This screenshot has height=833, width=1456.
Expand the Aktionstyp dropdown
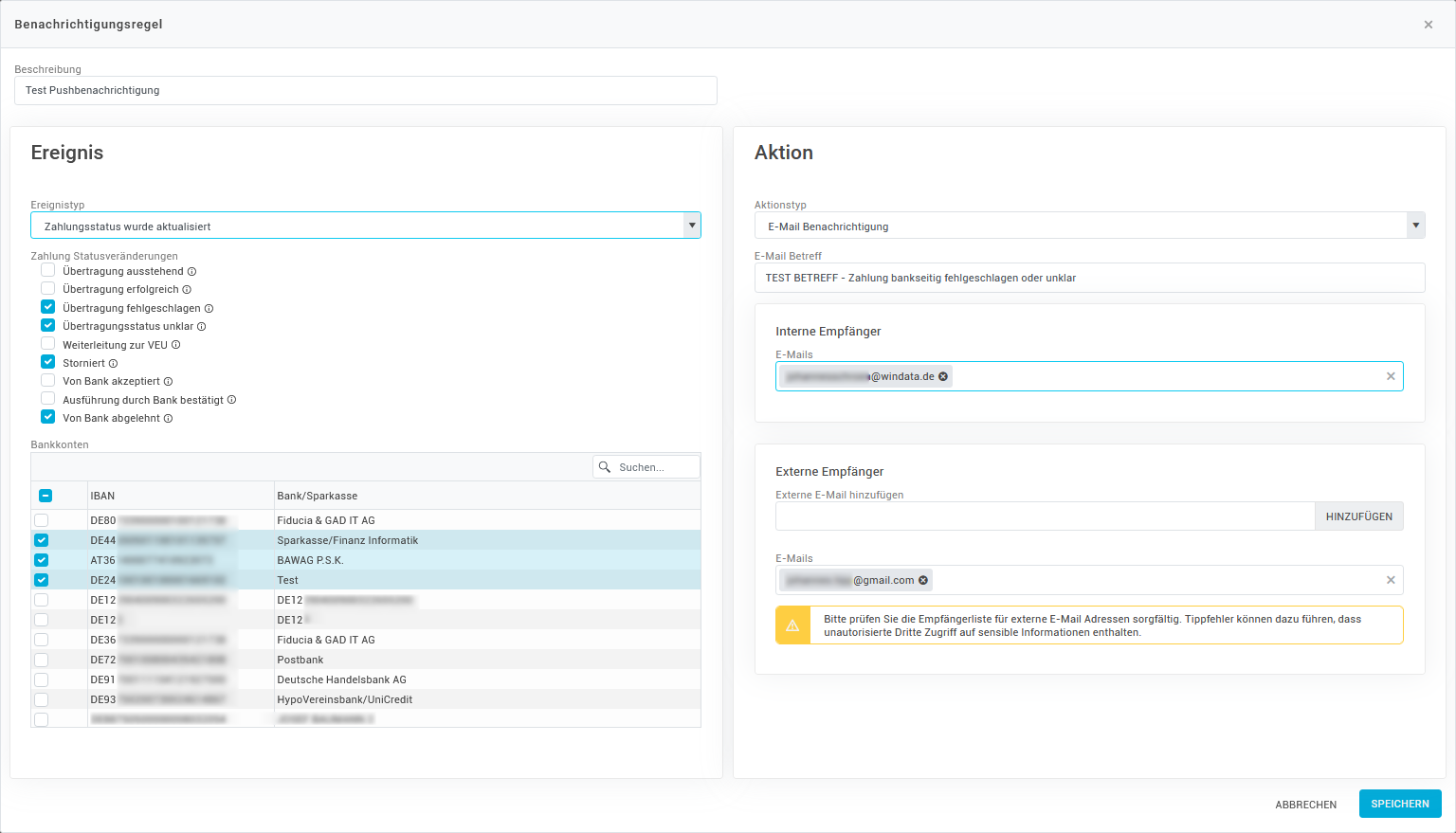coord(1415,226)
